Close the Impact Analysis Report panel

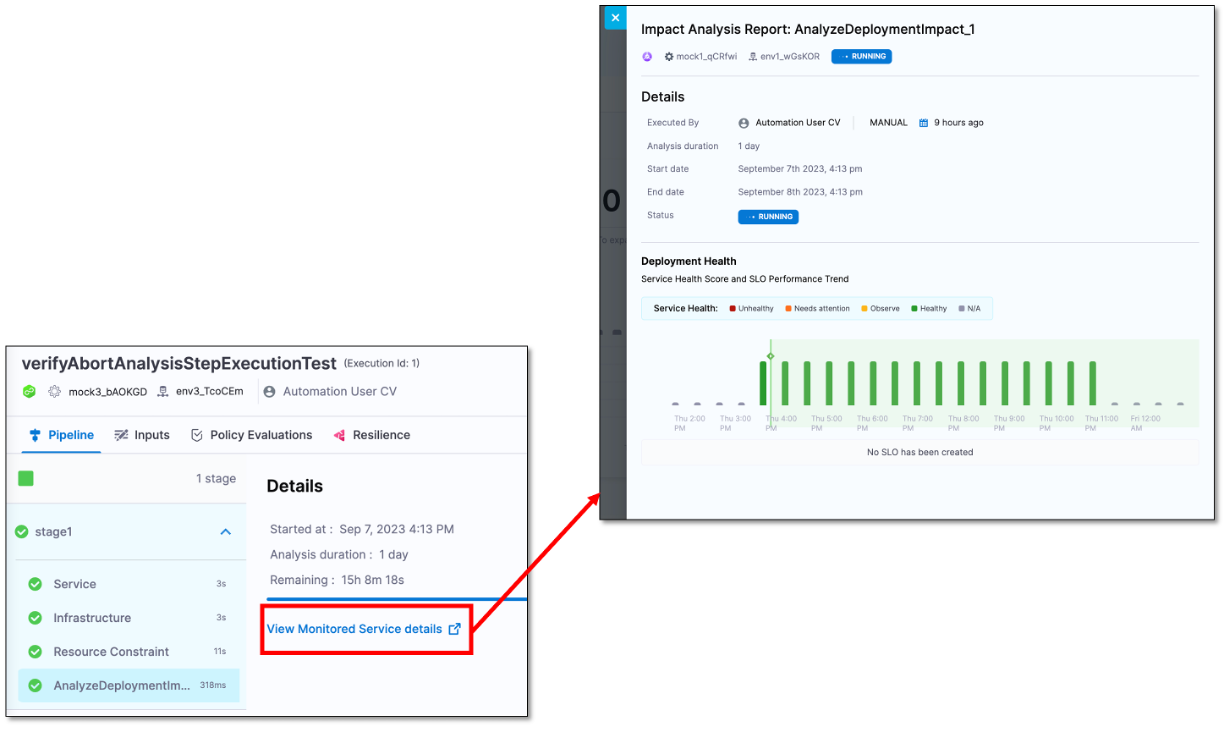coord(614,18)
